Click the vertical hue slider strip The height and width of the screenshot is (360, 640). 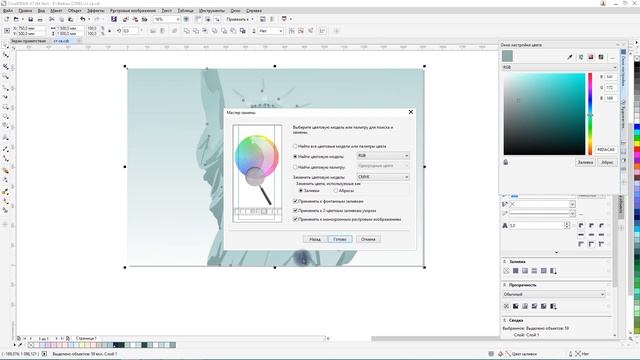[x=590, y=114]
